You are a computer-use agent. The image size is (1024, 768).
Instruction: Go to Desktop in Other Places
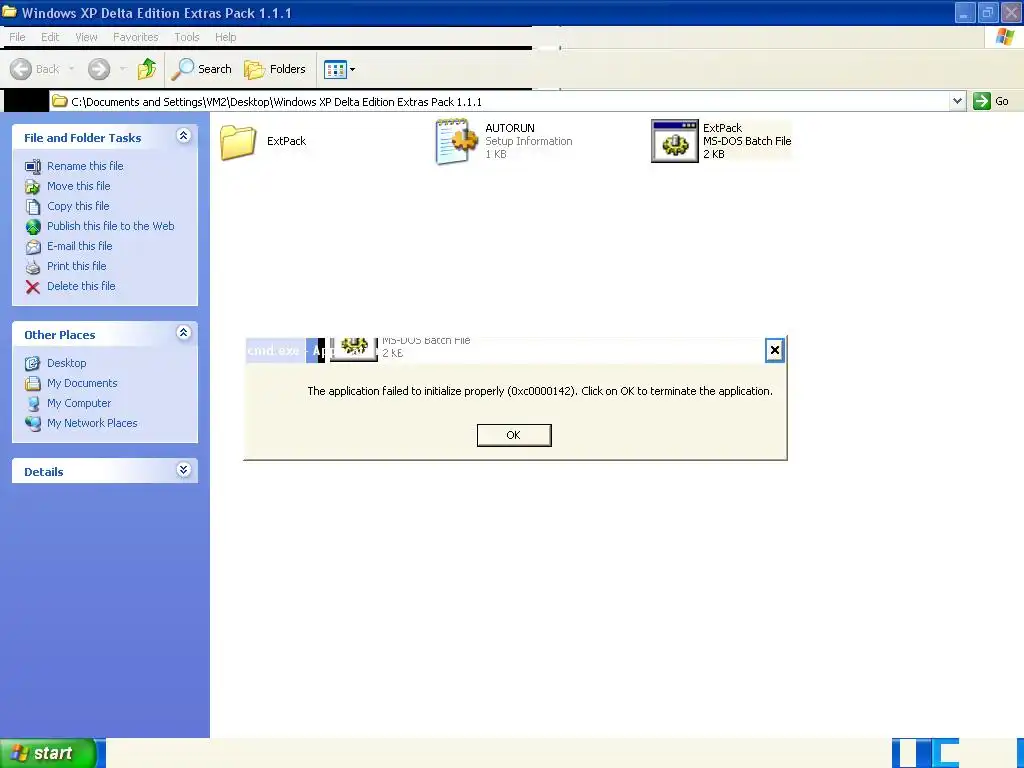click(x=67, y=363)
